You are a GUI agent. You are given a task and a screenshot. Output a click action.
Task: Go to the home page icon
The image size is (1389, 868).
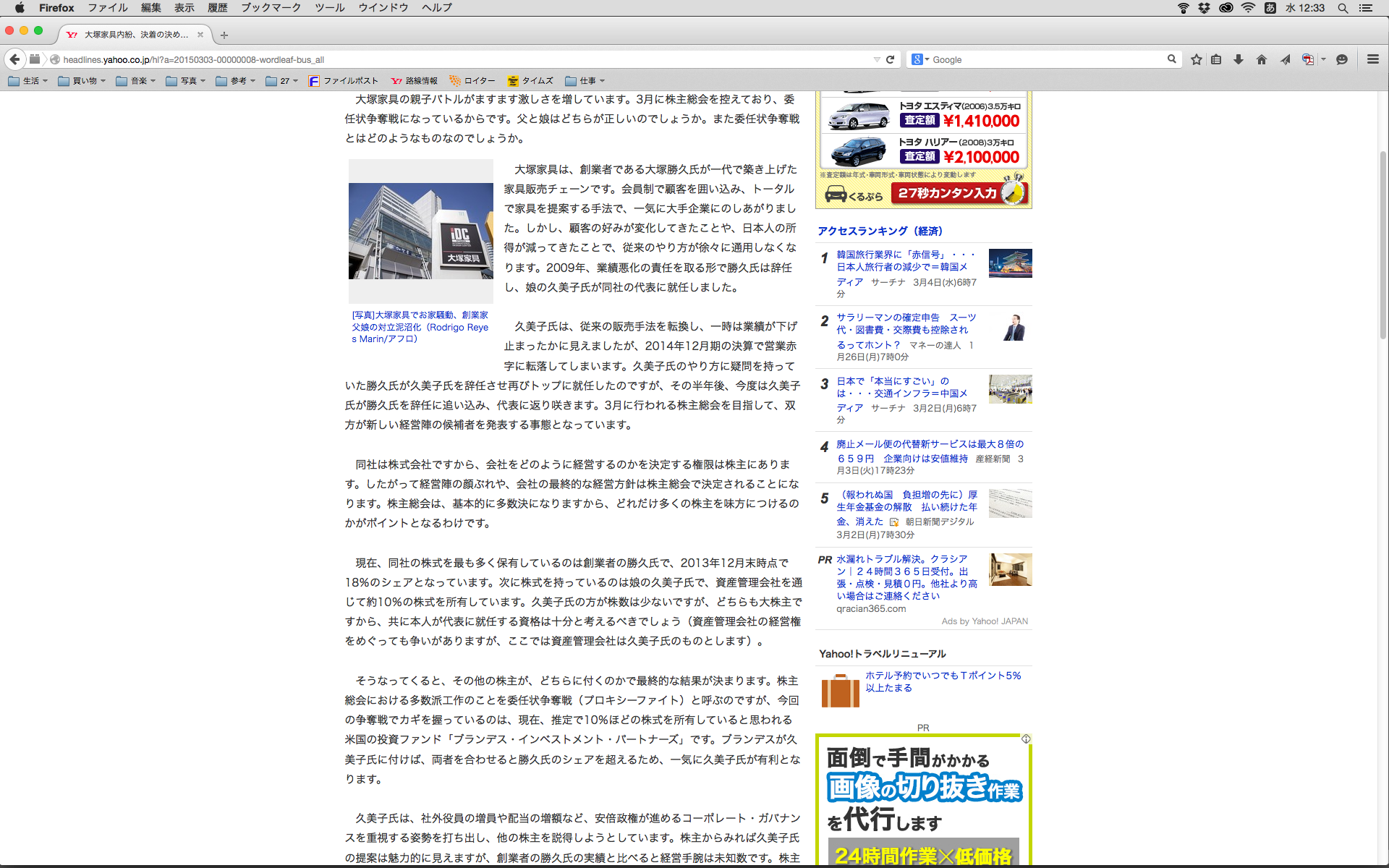(x=1262, y=59)
